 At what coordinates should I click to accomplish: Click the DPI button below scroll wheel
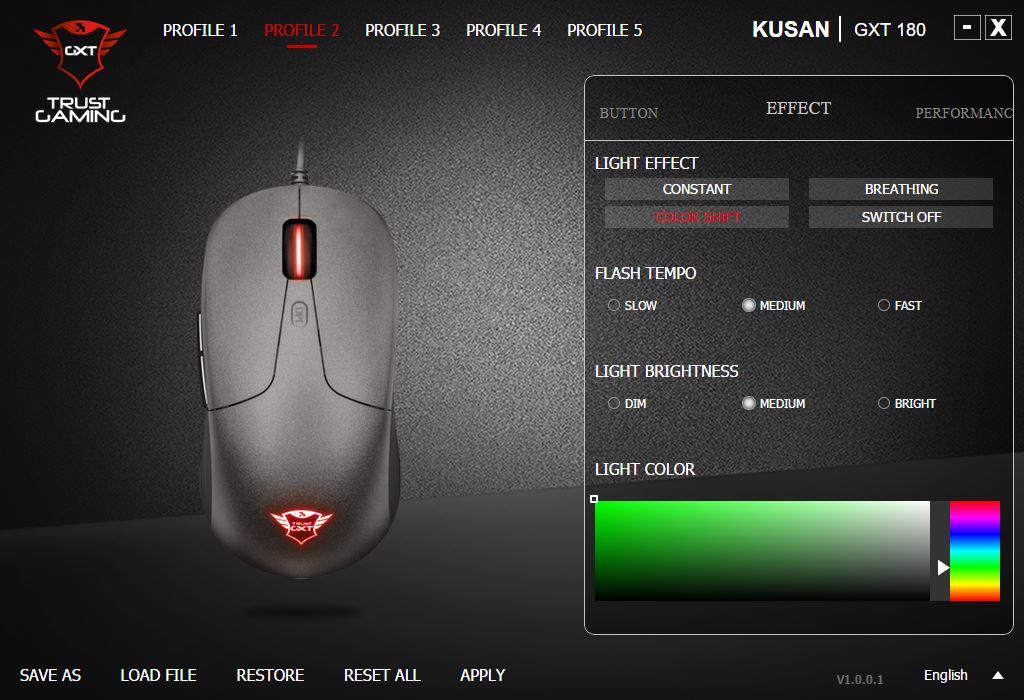tap(298, 313)
